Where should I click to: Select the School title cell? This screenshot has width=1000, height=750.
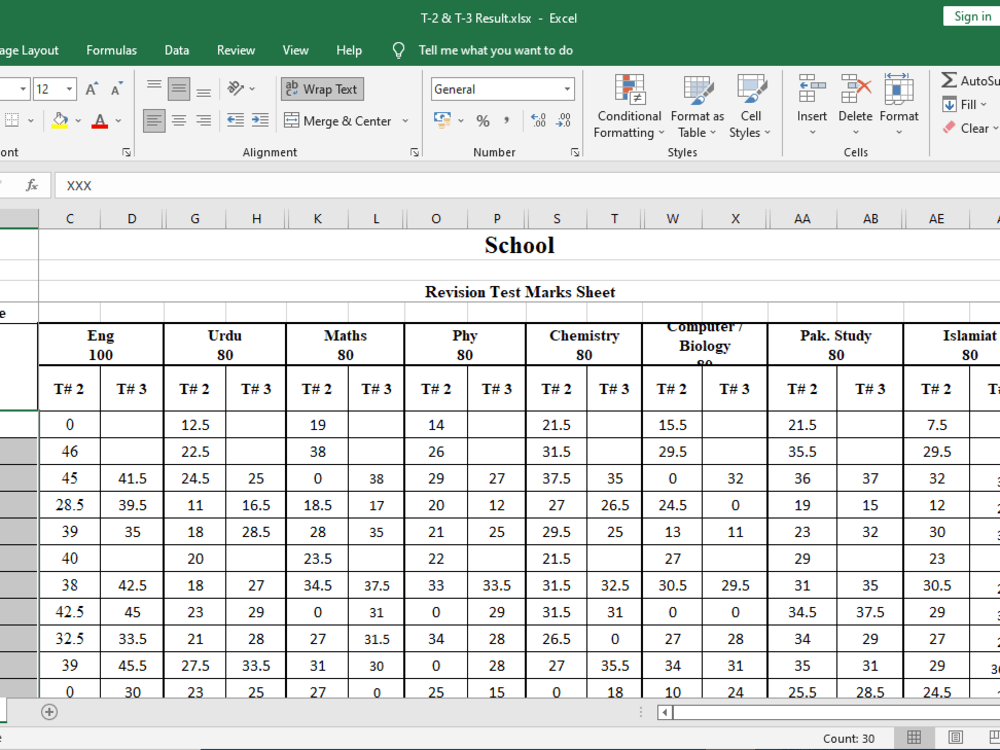pyautogui.click(x=520, y=245)
